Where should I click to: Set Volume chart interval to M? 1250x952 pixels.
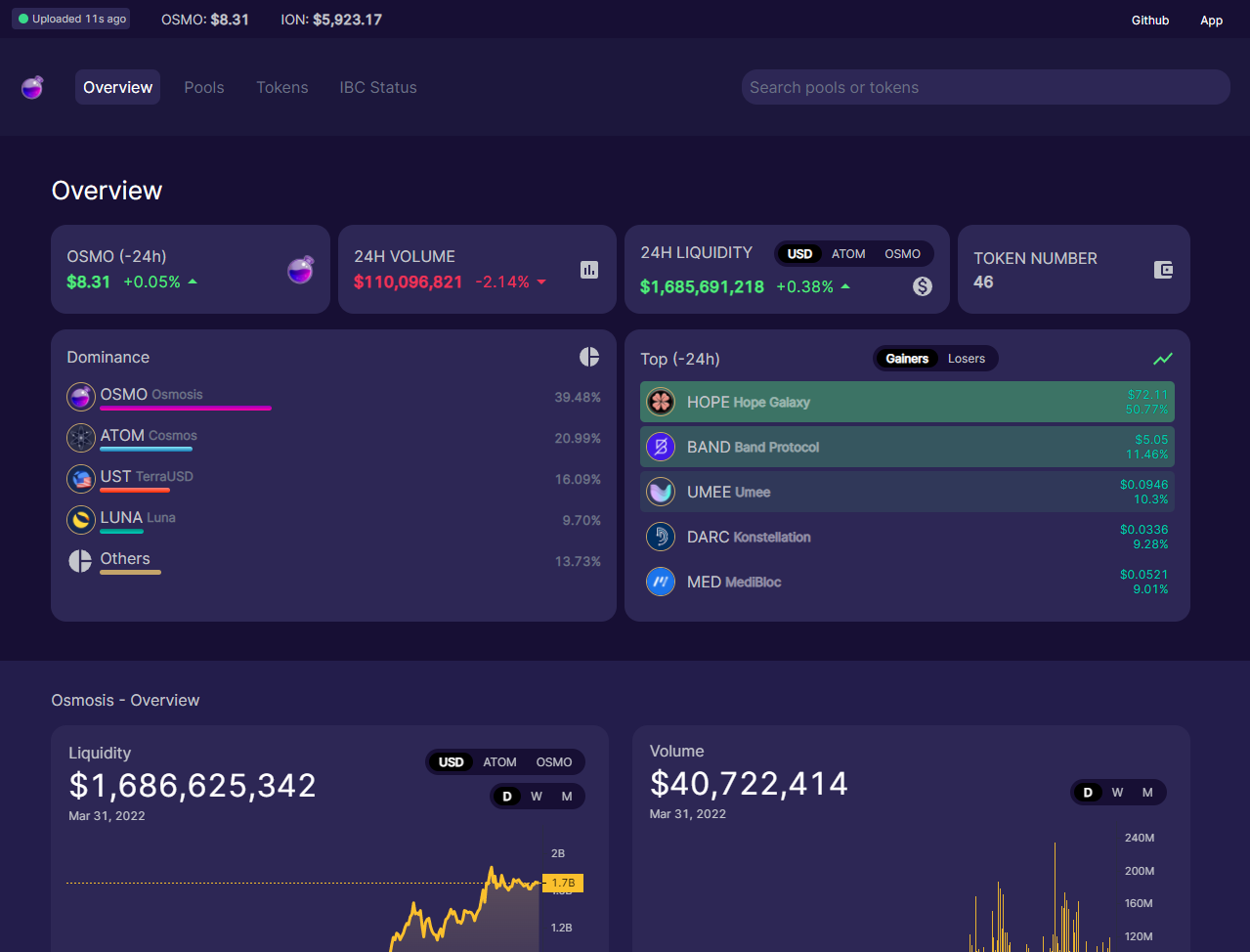click(1147, 793)
